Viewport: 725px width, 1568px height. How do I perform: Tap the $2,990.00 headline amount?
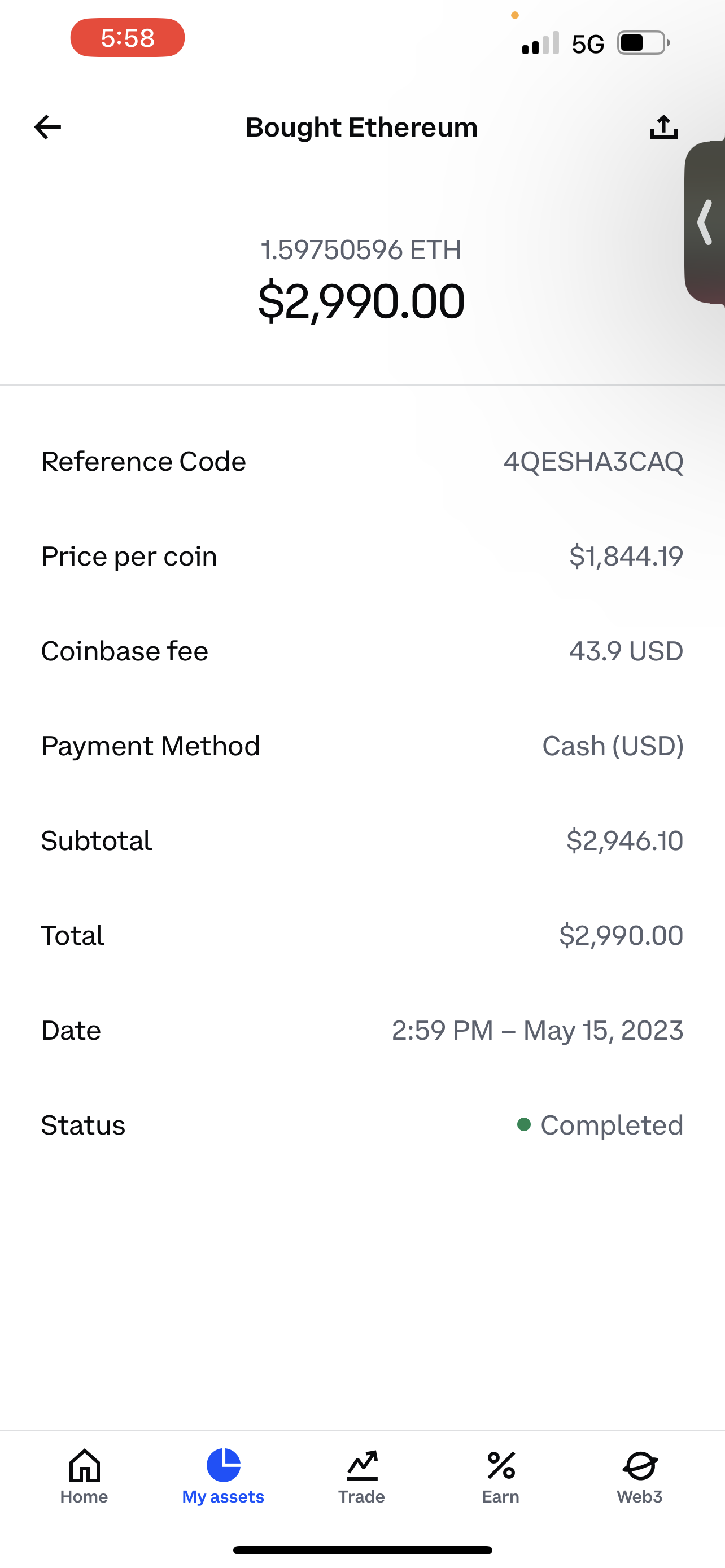(361, 301)
